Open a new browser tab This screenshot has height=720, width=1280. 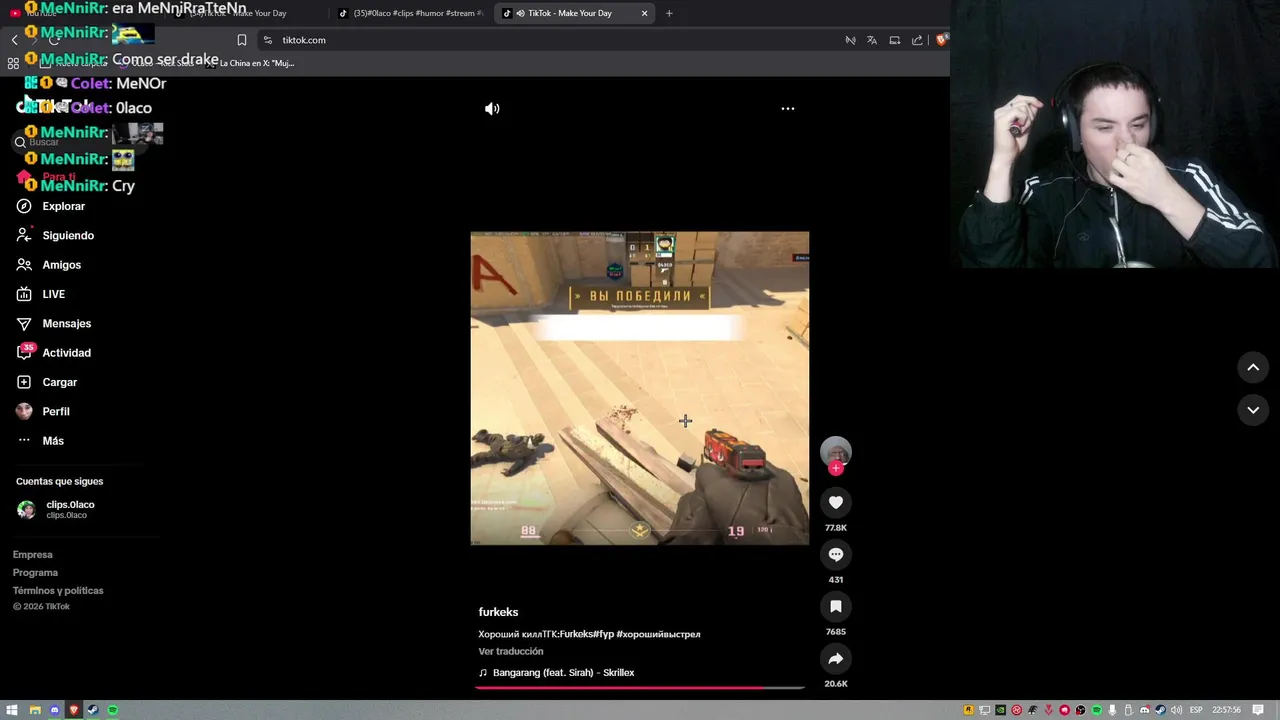[669, 13]
